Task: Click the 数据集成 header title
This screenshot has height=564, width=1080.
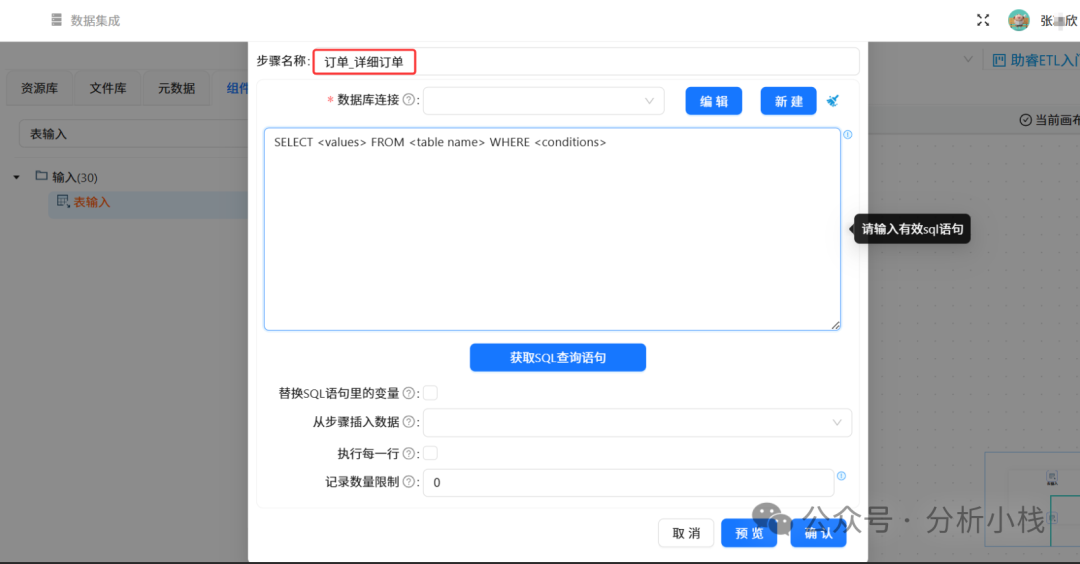Action: (x=95, y=21)
